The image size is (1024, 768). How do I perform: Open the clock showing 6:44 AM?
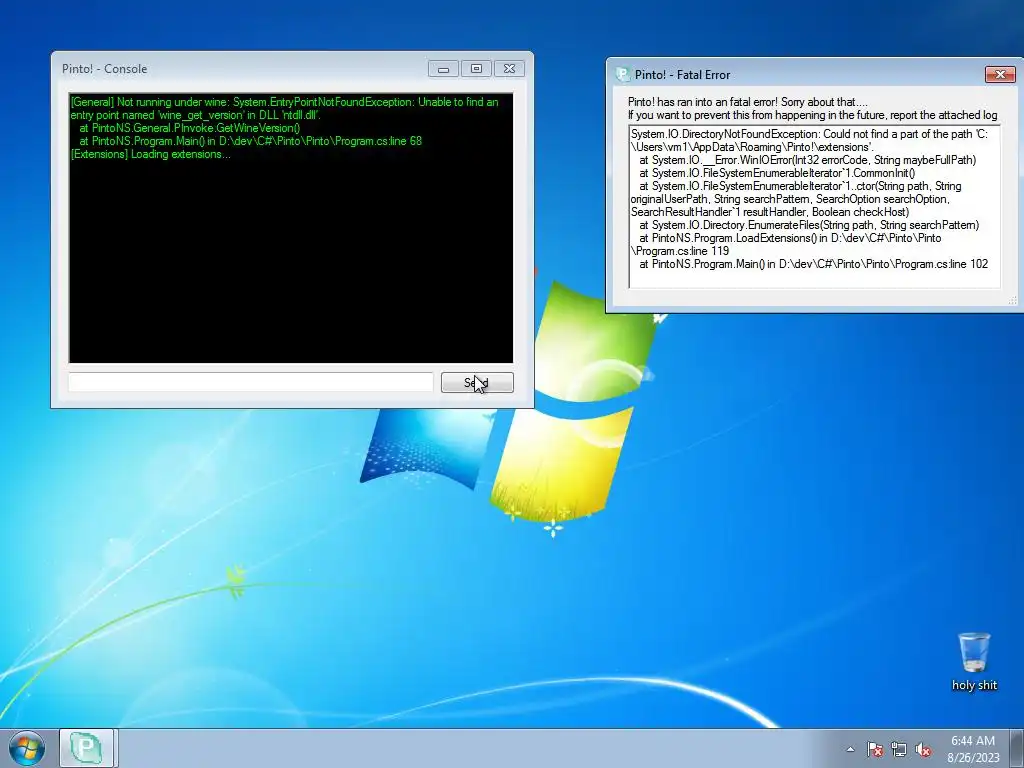pyautogui.click(x=973, y=741)
